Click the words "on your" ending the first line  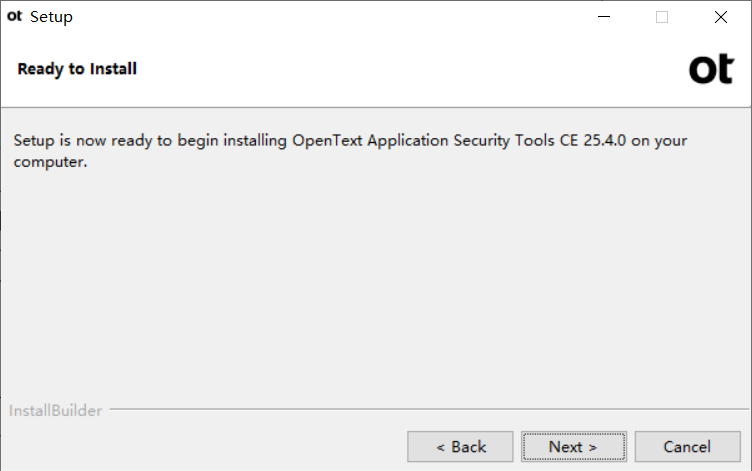659,141
